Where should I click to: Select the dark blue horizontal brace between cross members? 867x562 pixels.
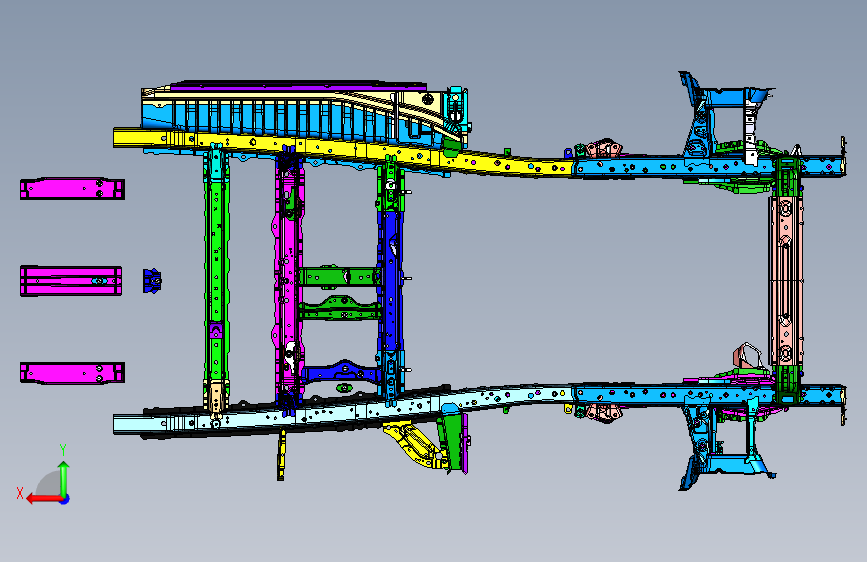pyautogui.click(x=342, y=371)
